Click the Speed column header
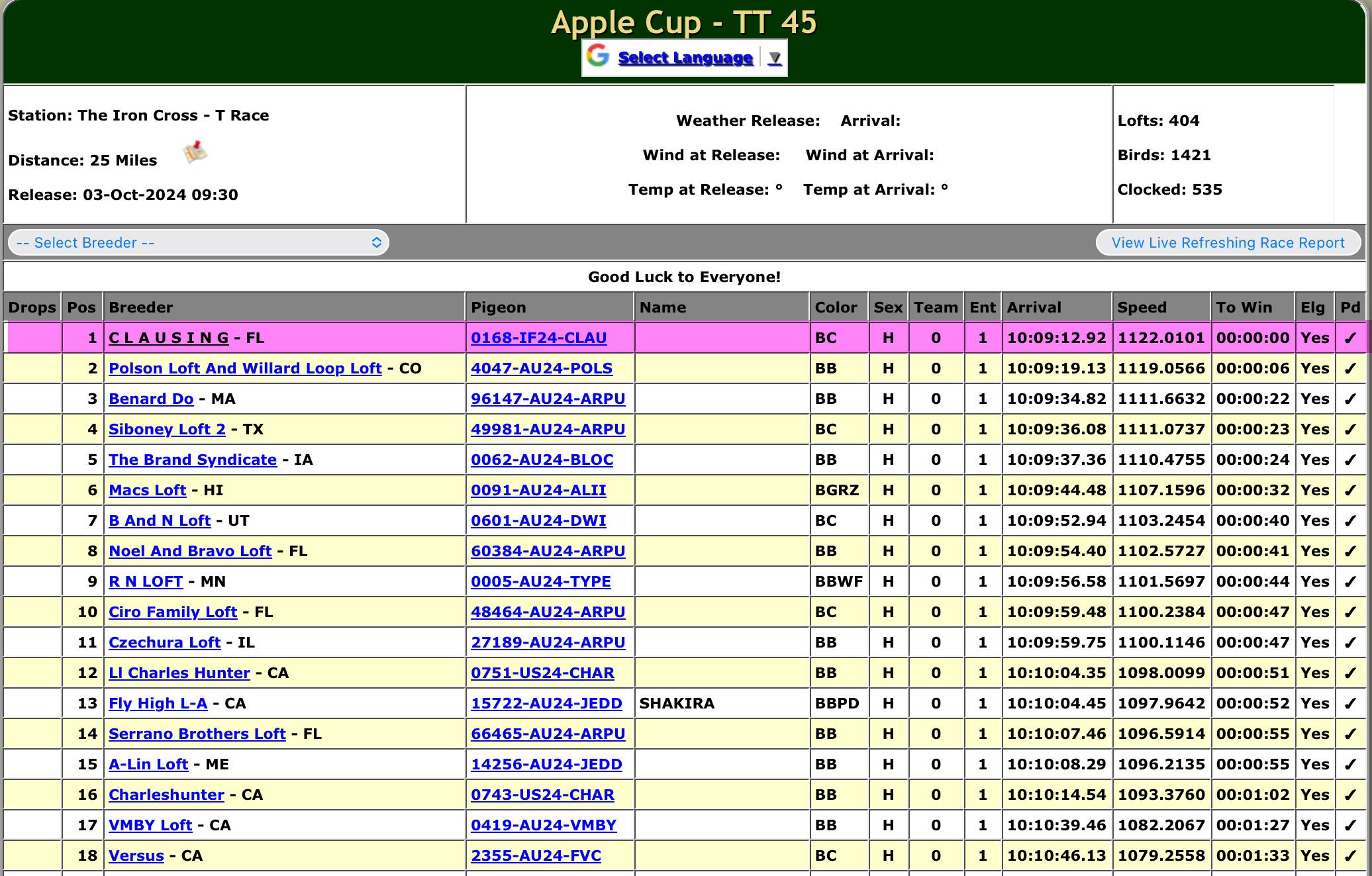Screen dimensions: 1372x876 pos(1161,307)
